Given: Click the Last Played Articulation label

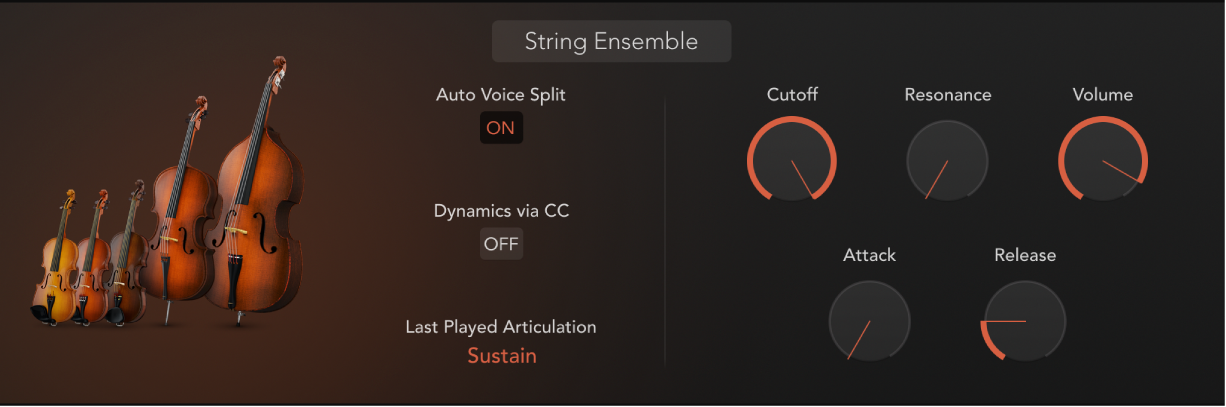Looking at the screenshot, I should [501, 326].
